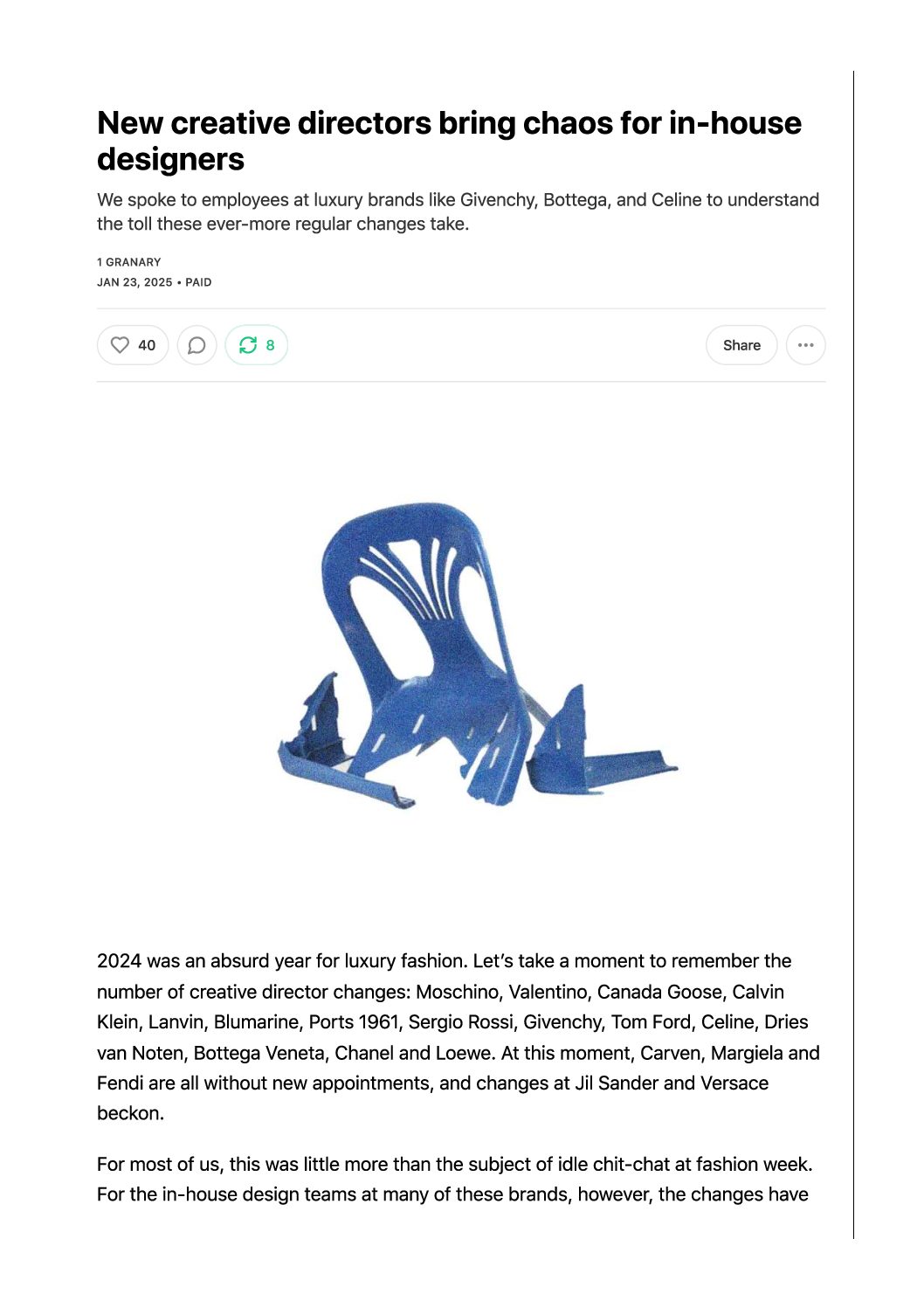This screenshot has width=924, height=1308.
Task: Select the JAN 23, 2025 publish date
Action: [134, 282]
